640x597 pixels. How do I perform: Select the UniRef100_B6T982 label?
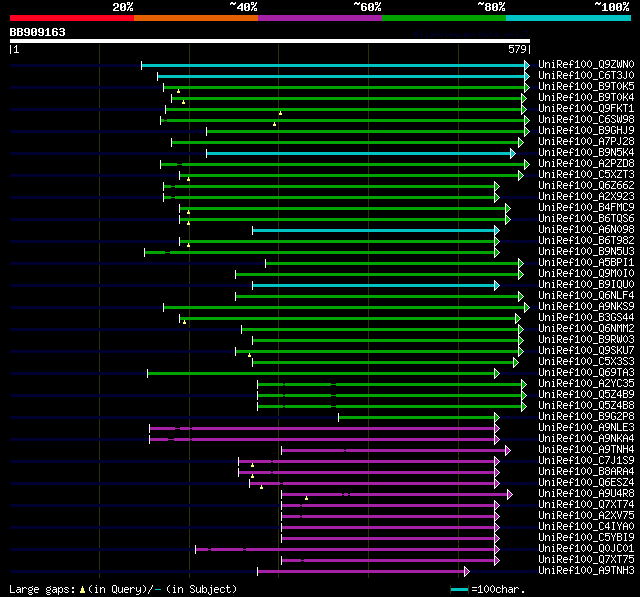(x=586, y=241)
